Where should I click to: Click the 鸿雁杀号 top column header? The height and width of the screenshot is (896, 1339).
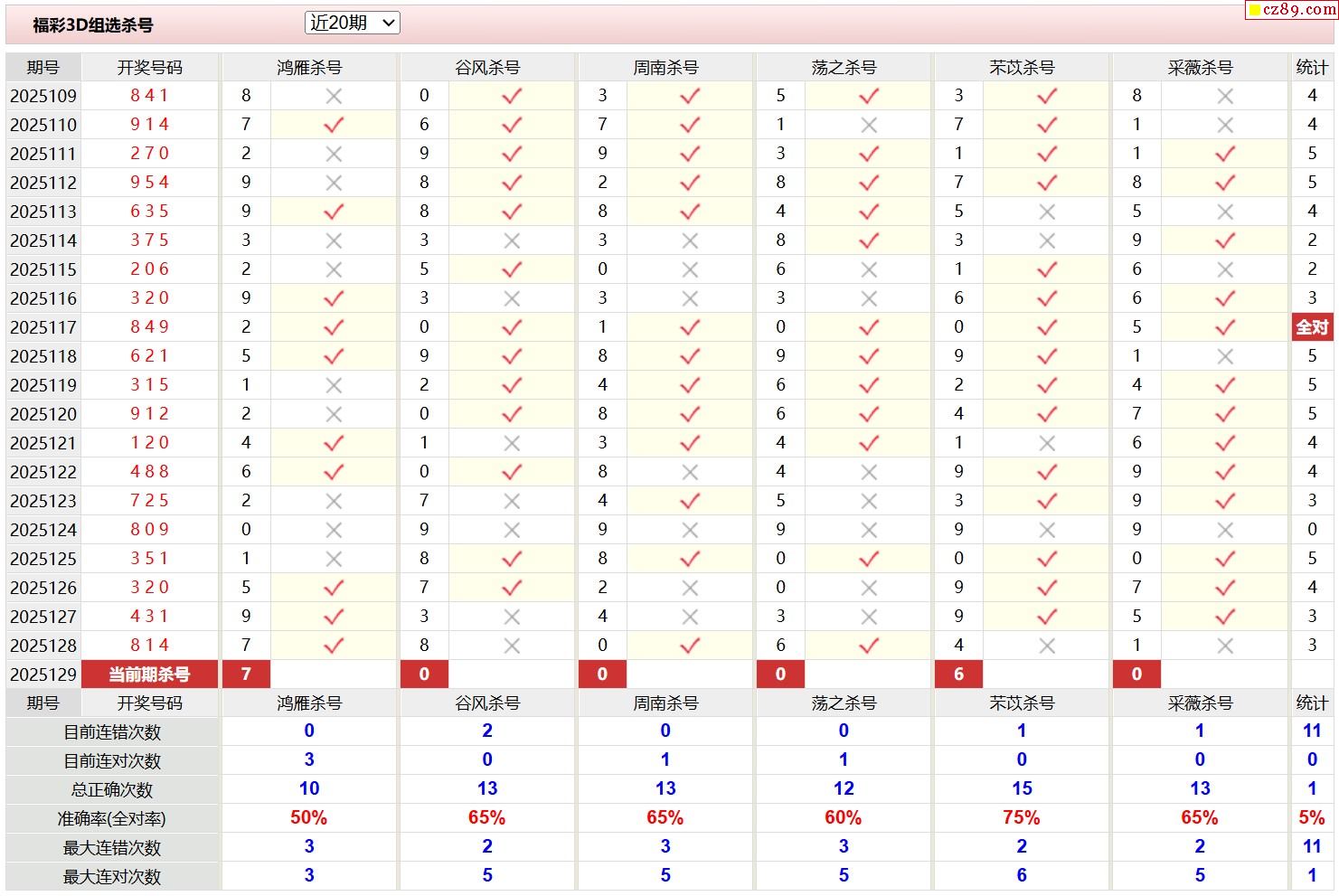309,67
